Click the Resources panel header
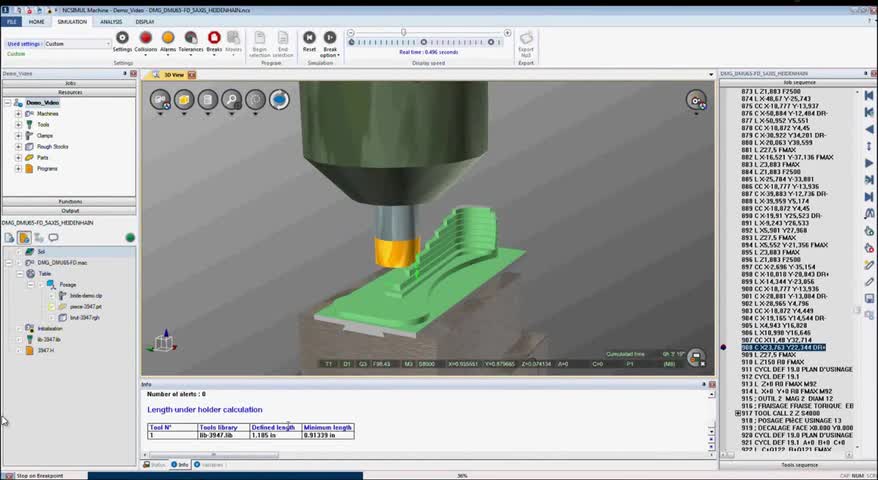Screen dimensions: 878x480 [x=69, y=92]
